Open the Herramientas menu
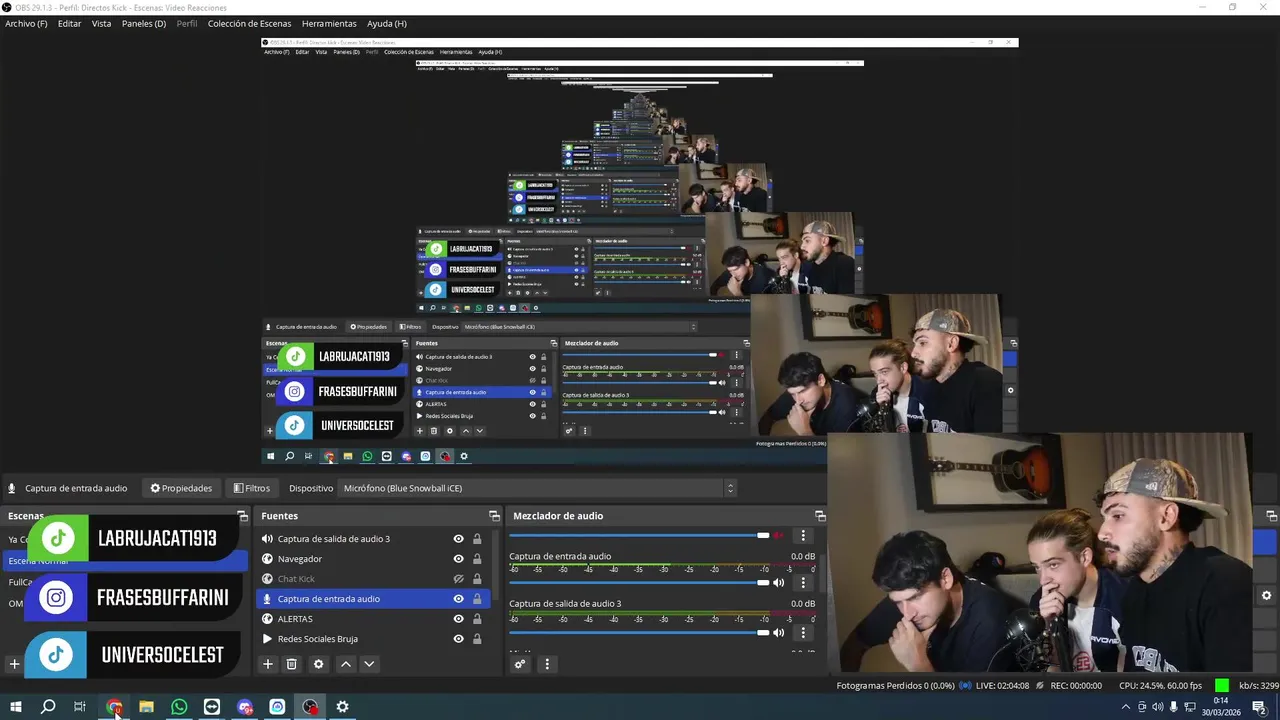The width and height of the screenshot is (1280, 720). (x=329, y=23)
